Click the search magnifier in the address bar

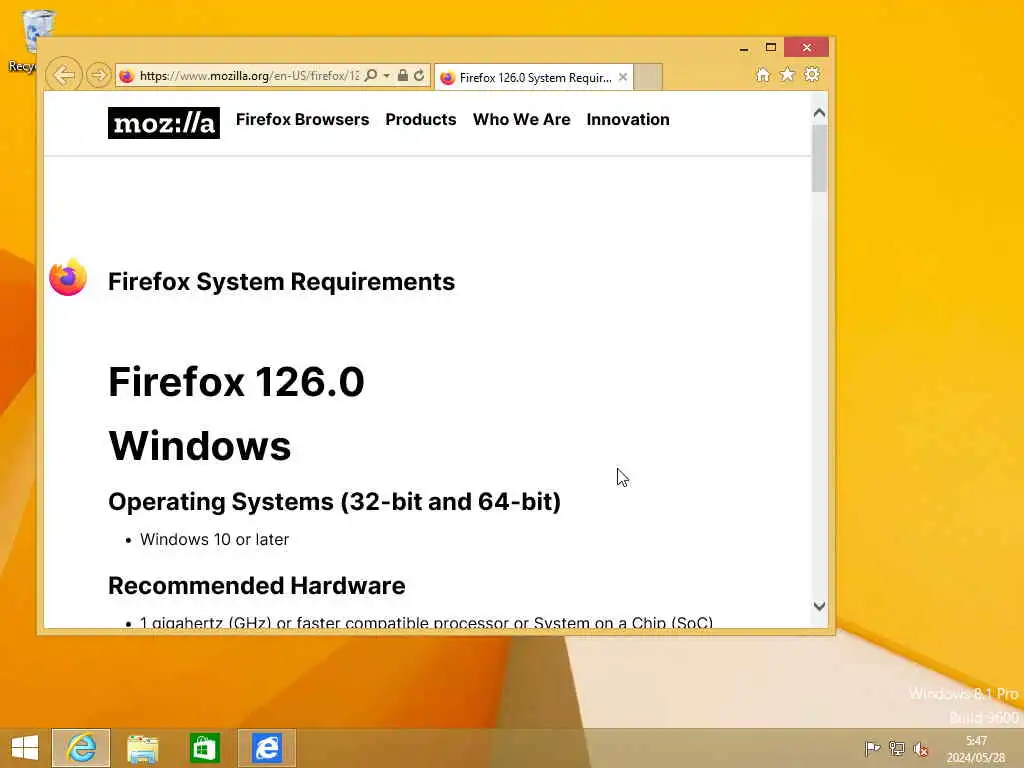tap(371, 76)
